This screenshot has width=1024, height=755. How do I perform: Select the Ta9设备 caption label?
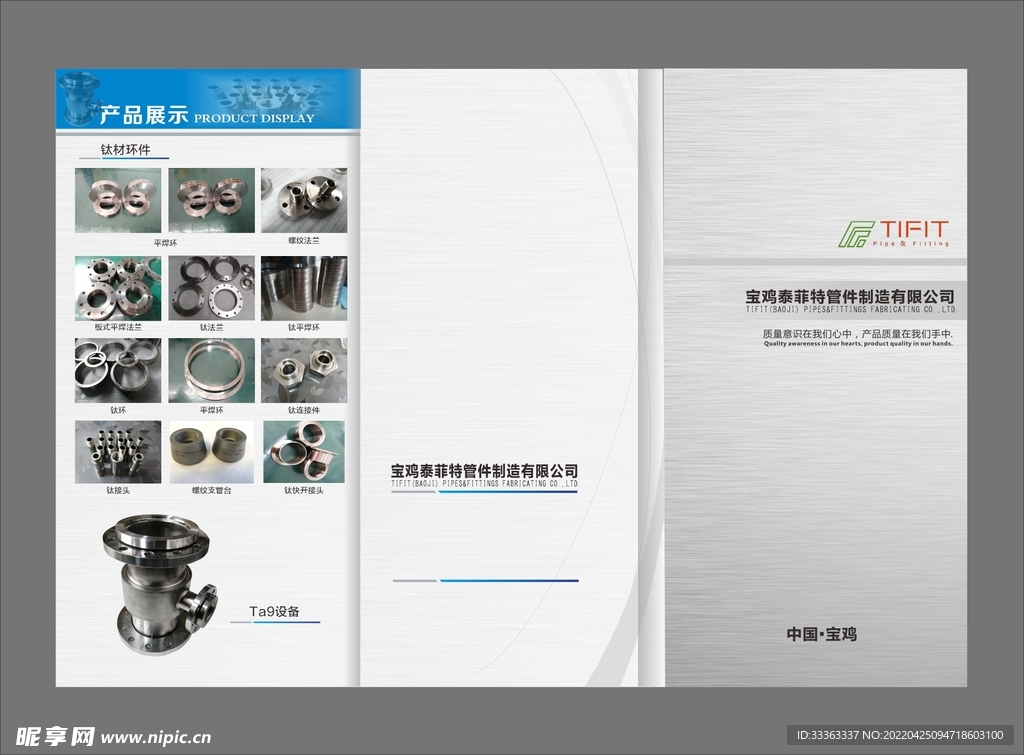[x=275, y=611]
